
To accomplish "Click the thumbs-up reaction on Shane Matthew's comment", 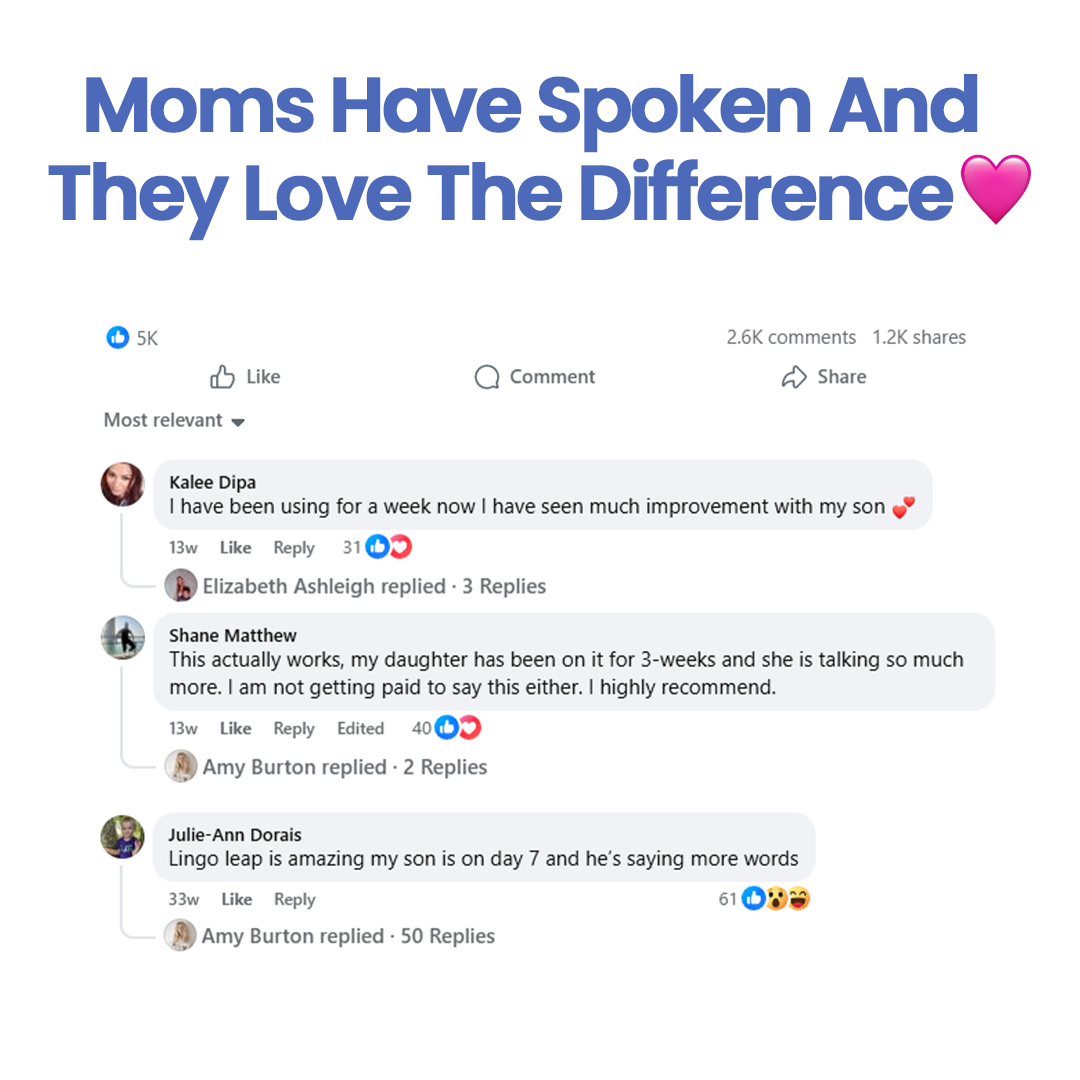I will coord(446,728).
